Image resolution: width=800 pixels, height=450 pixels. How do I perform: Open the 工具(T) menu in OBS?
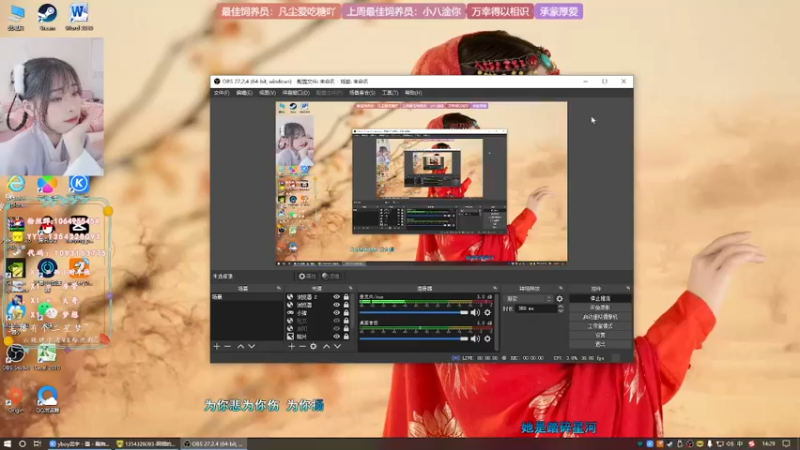(x=390, y=93)
